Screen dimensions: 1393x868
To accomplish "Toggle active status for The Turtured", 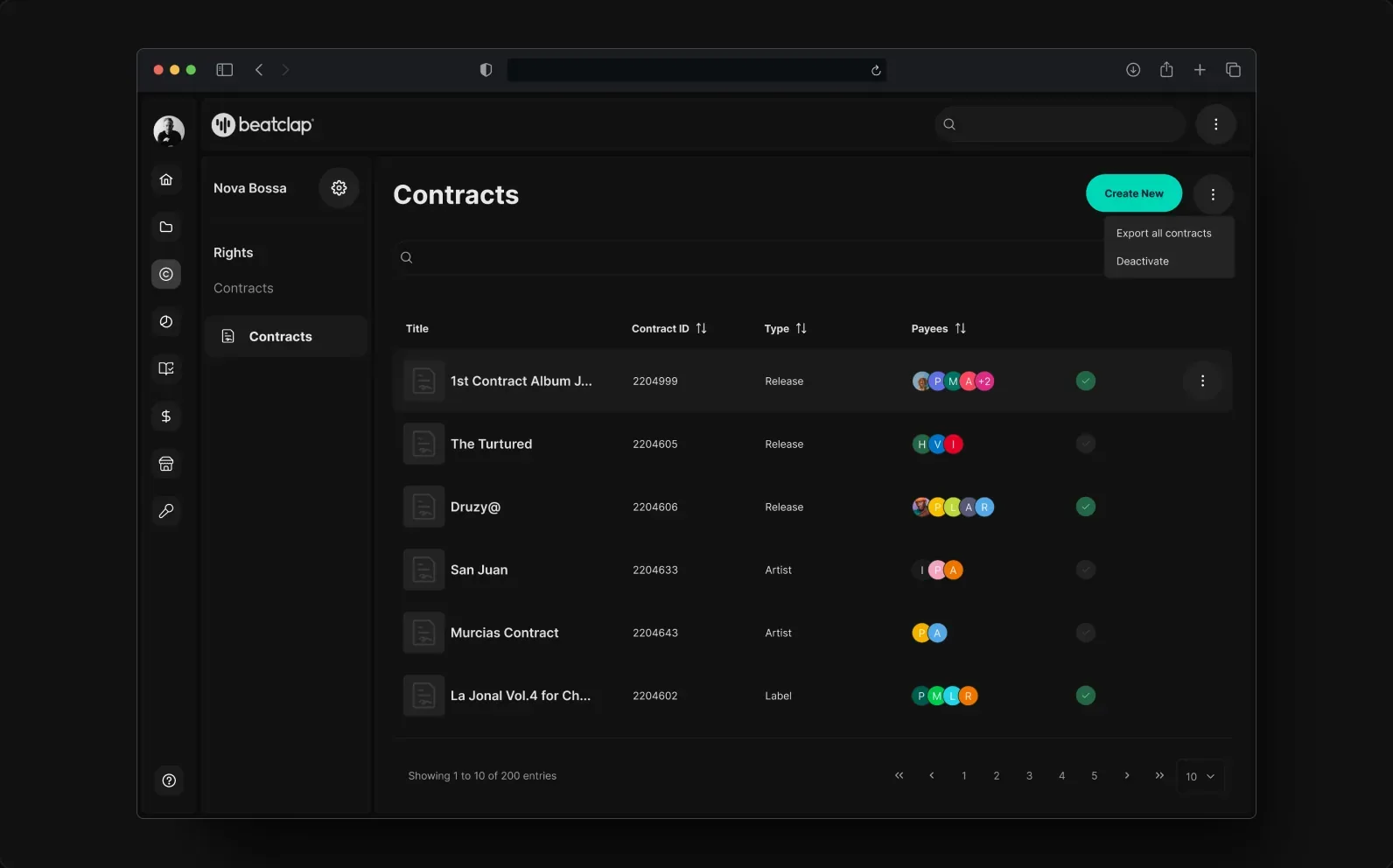I will pyautogui.click(x=1086, y=444).
